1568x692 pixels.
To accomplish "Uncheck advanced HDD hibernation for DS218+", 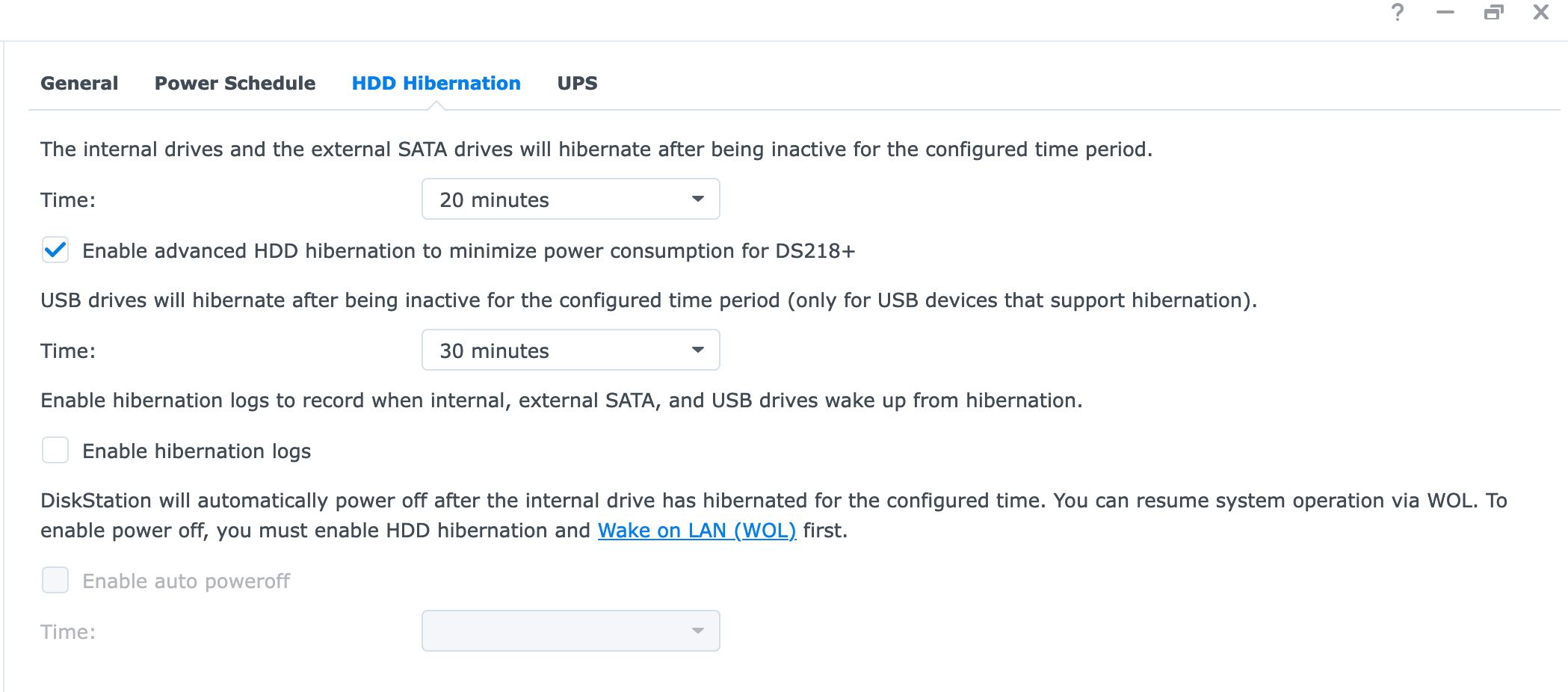I will coord(55,250).
